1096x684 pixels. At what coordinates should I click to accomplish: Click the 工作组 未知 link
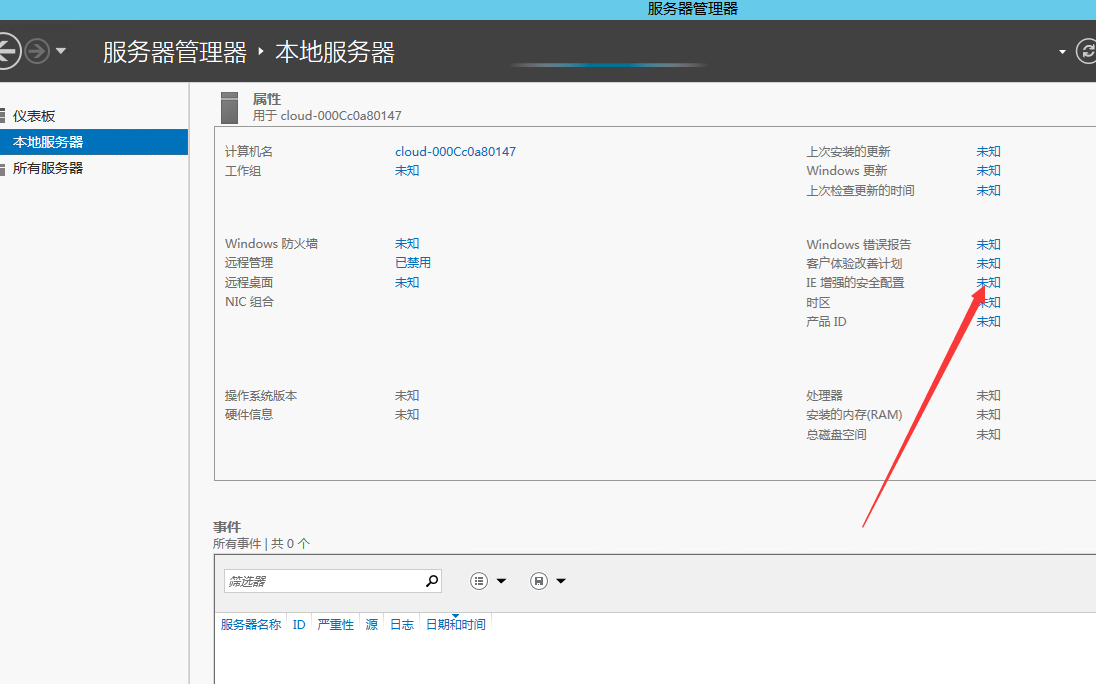click(407, 170)
